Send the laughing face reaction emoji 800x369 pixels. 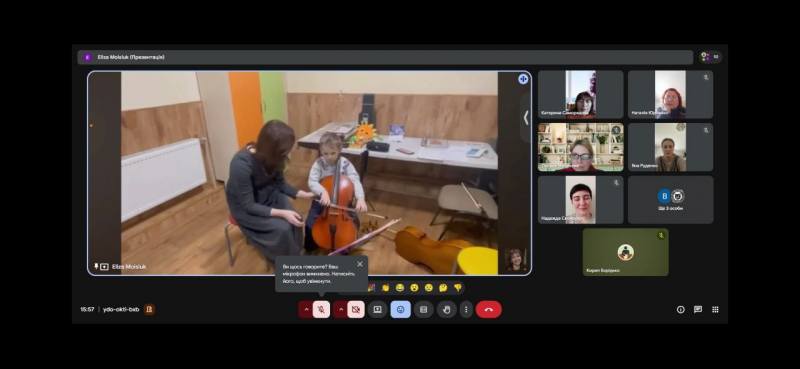[x=400, y=288]
